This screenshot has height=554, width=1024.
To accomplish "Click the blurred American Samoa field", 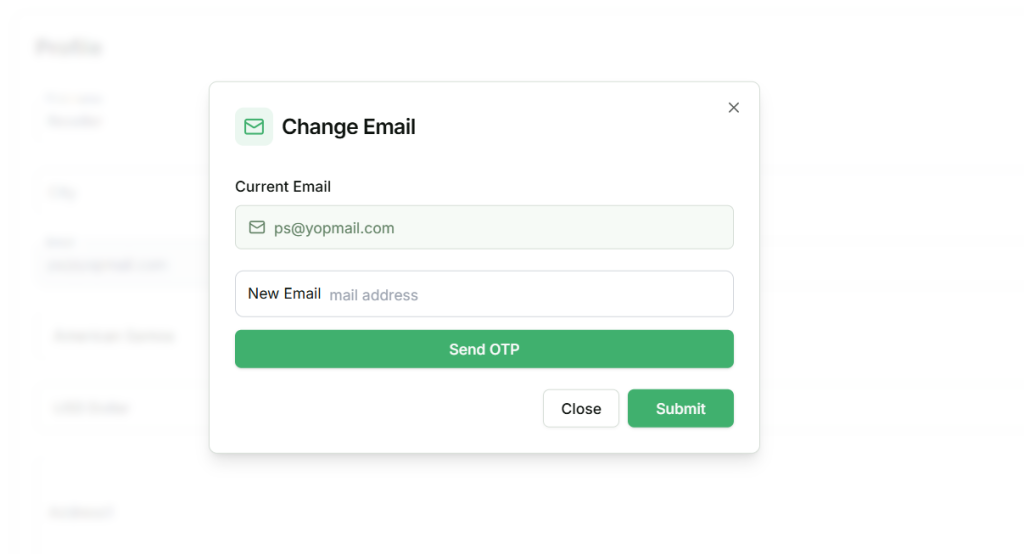I will click(x=113, y=336).
